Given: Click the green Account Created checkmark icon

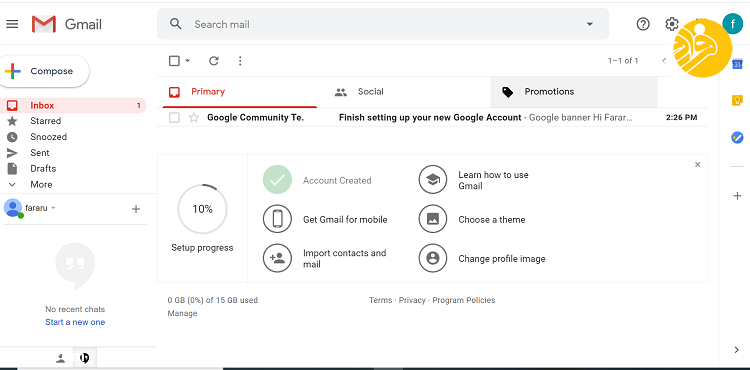Looking at the screenshot, I should [277, 180].
